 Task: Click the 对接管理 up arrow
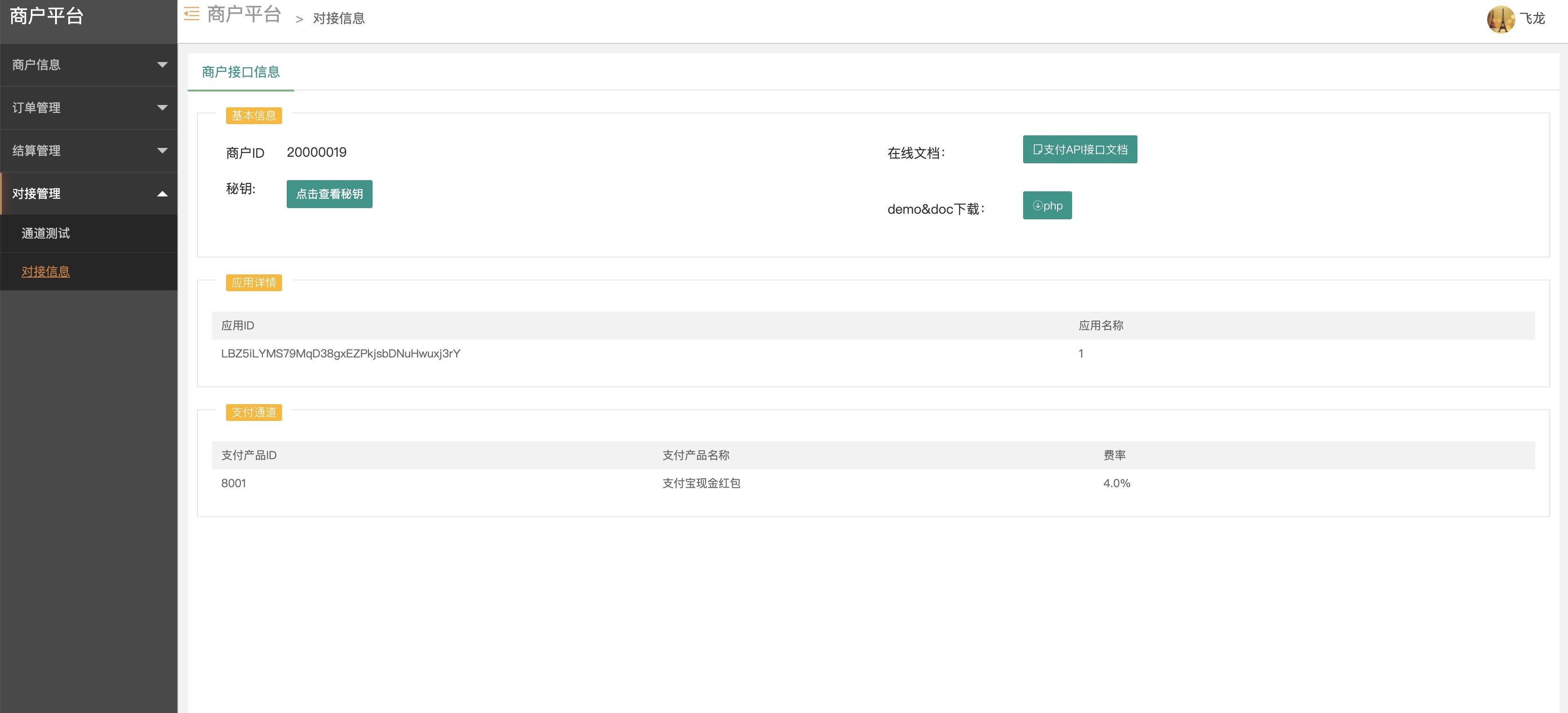tap(162, 194)
